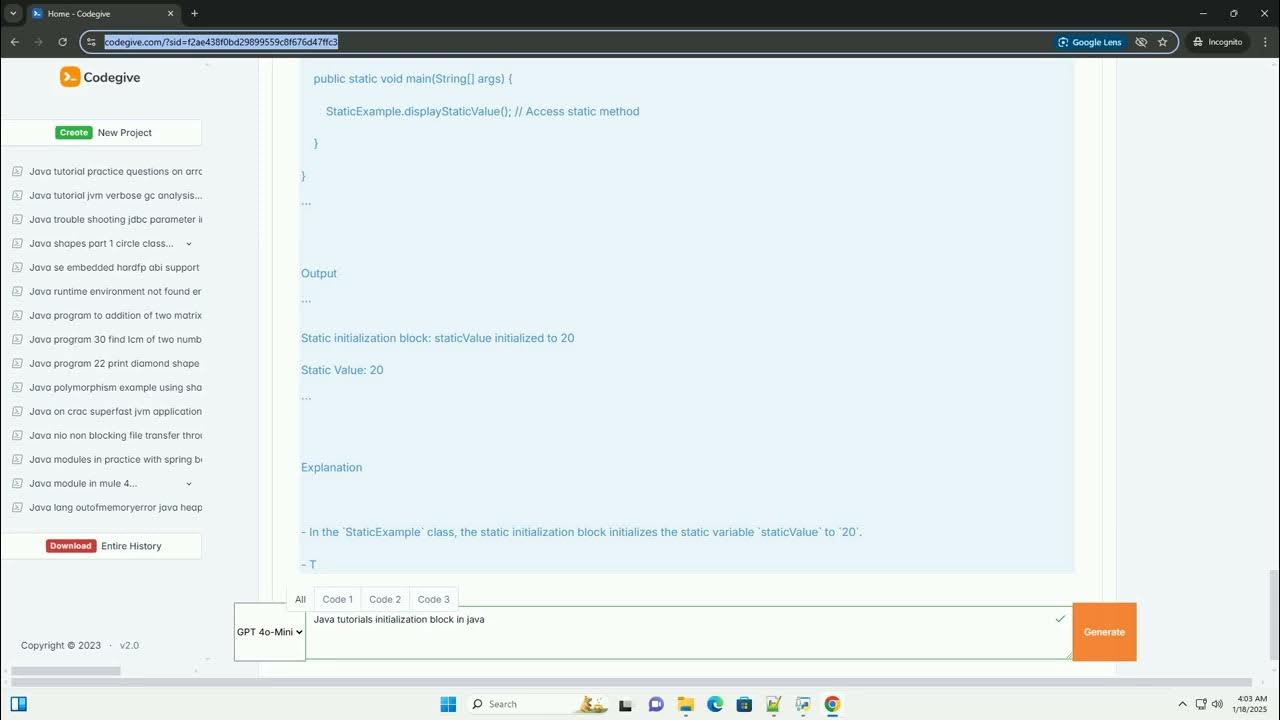Switch to the Code 2 tab

tap(385, 599)
